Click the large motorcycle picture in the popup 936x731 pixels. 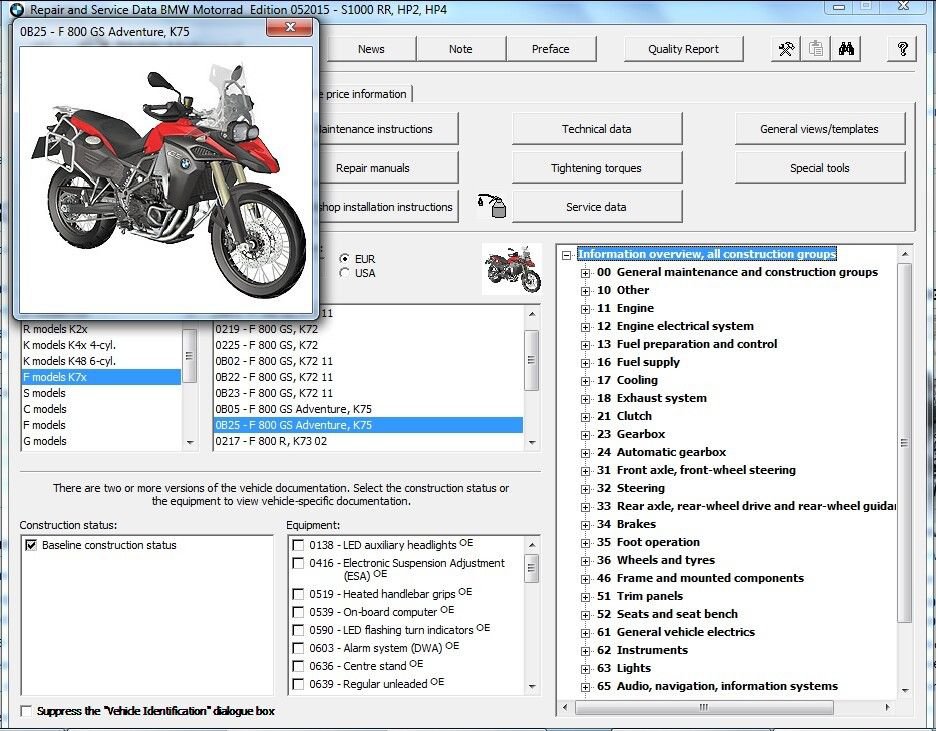coord(166,180)
